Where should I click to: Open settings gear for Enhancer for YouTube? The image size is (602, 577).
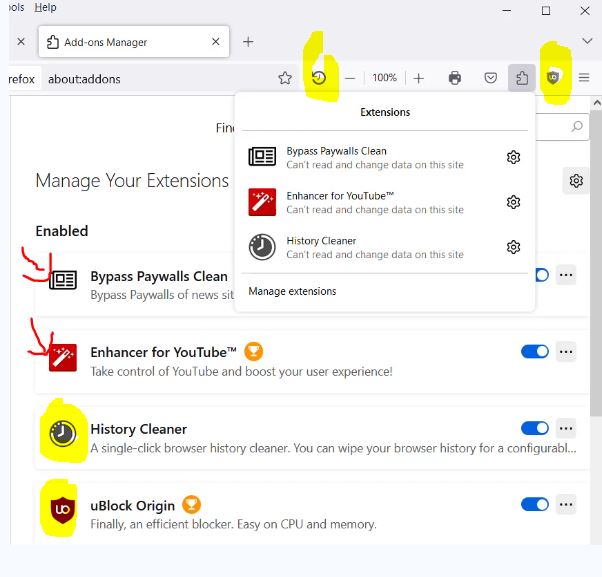[513, 202]
